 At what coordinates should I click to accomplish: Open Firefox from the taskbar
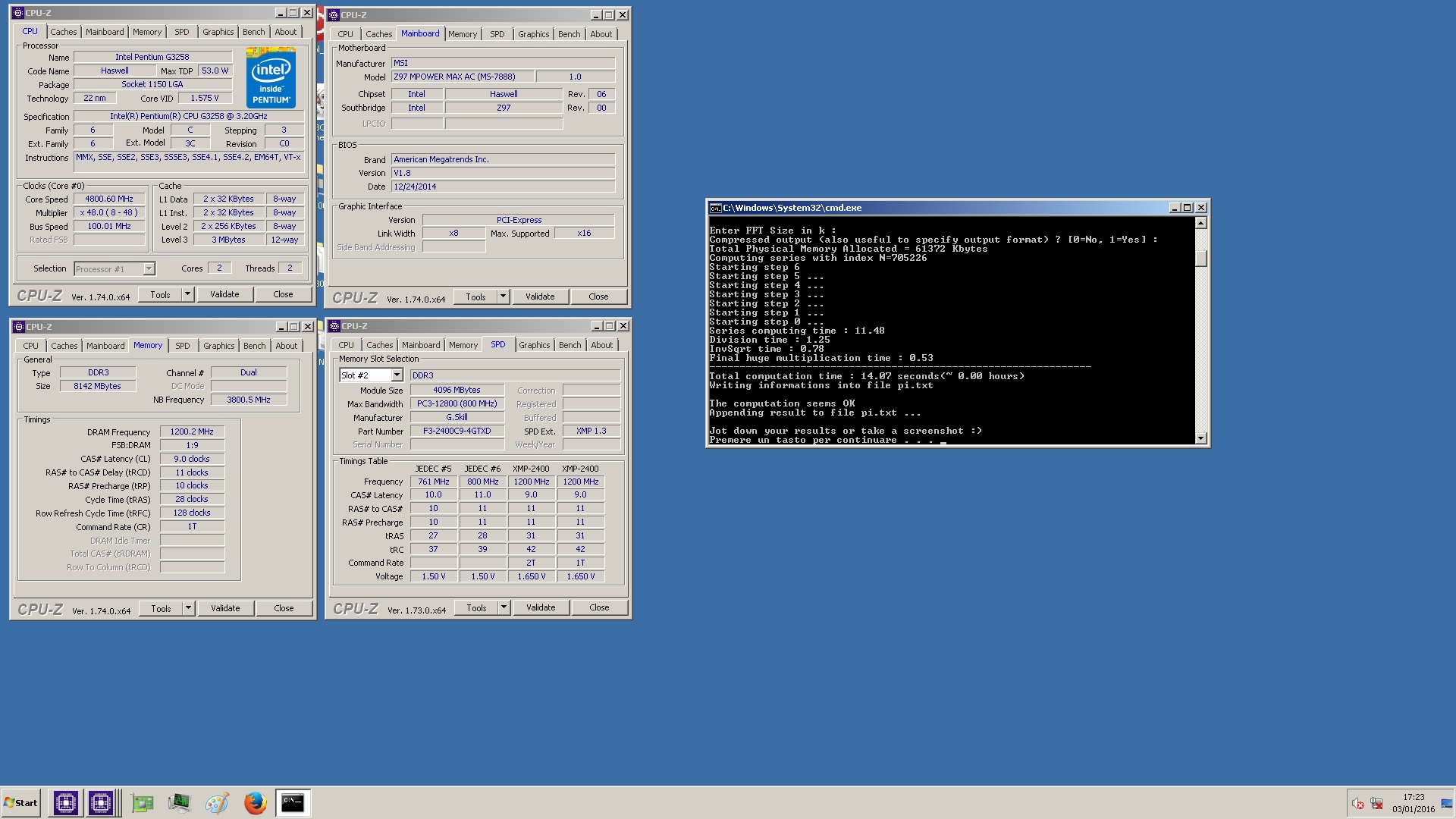click(255, 802)
